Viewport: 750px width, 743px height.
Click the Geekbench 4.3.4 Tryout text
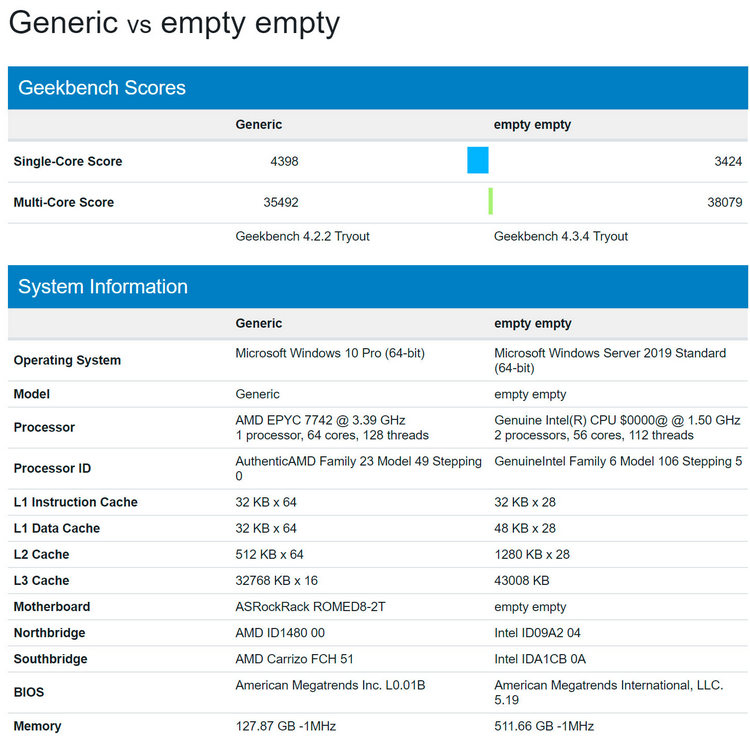(561, 236)
